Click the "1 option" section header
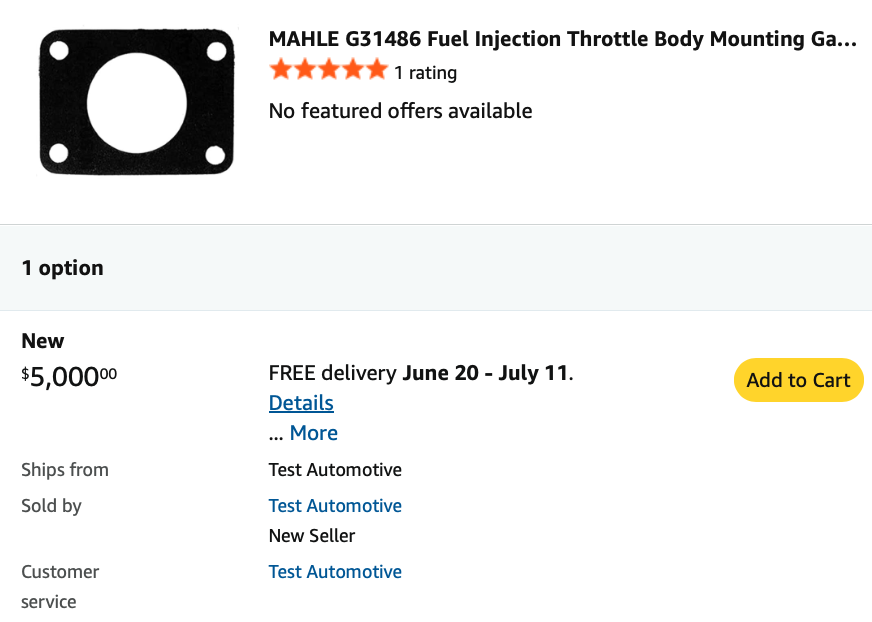The width and height of the screenshot is (872, 622). point(62,268)
